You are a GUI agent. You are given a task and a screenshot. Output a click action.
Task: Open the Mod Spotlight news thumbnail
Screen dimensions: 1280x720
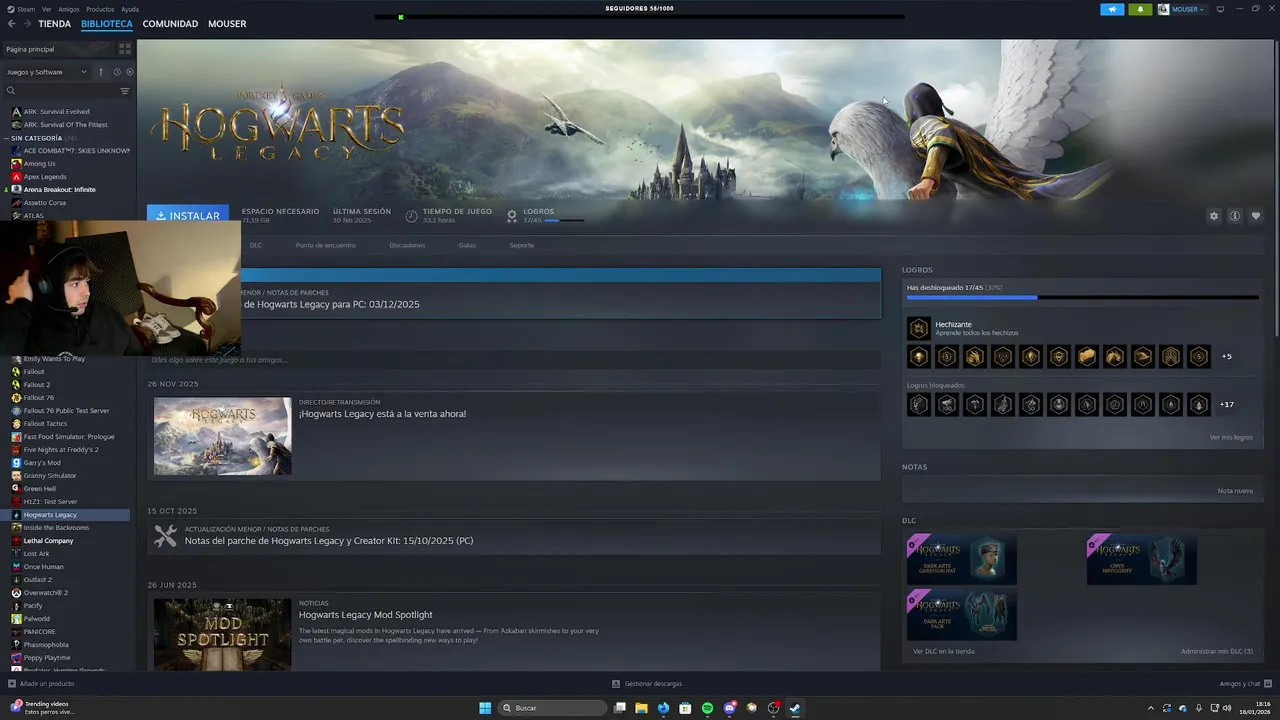click(x=222, y=634)
